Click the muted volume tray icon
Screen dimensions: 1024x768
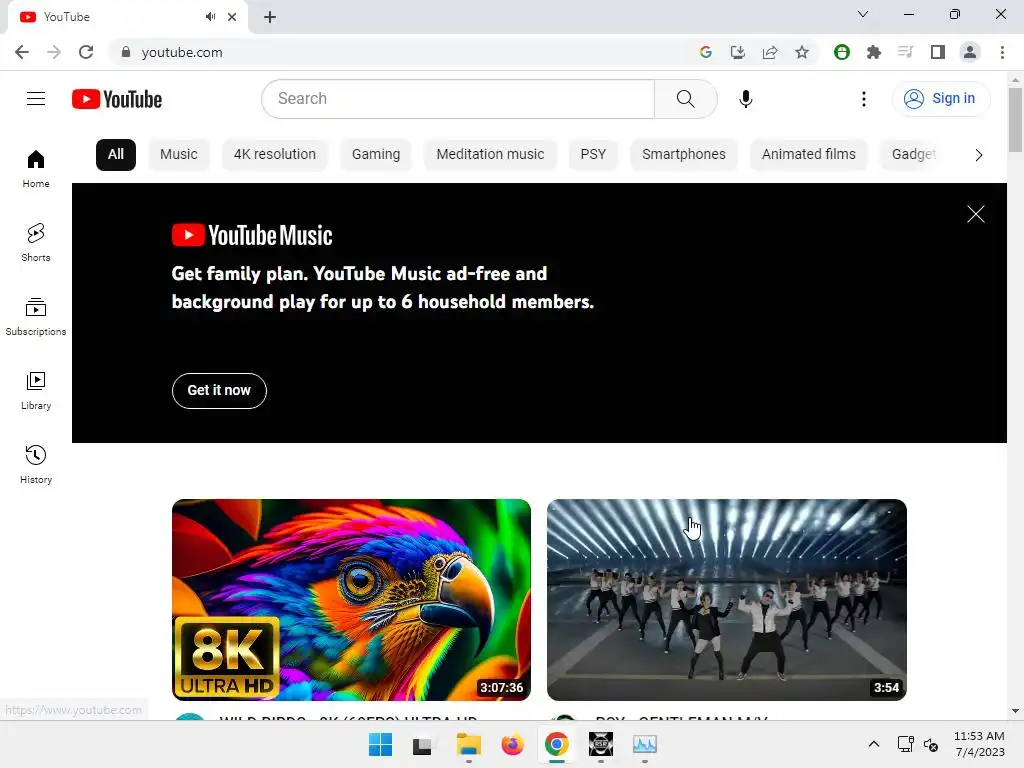click(x=931, y=744)
